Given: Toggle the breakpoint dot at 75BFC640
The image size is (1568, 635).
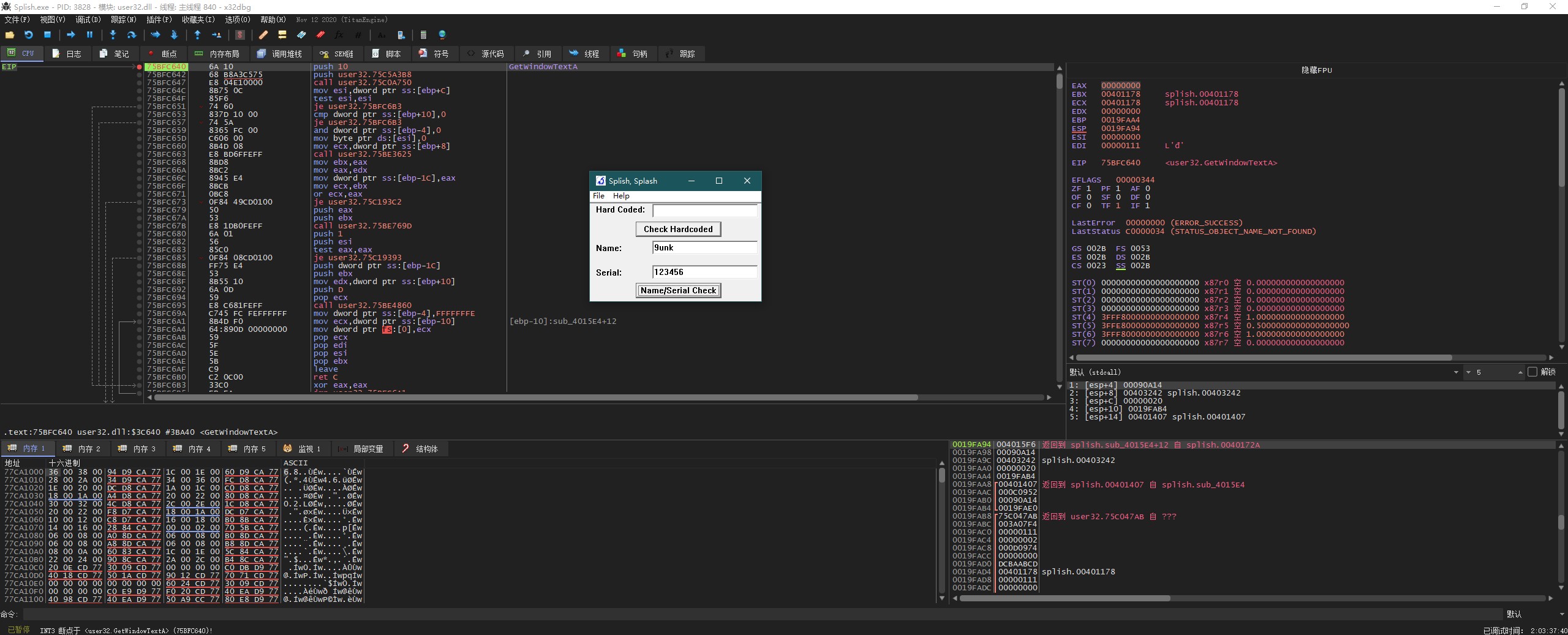Looking at the screenshot, I should tap(140, 67).
